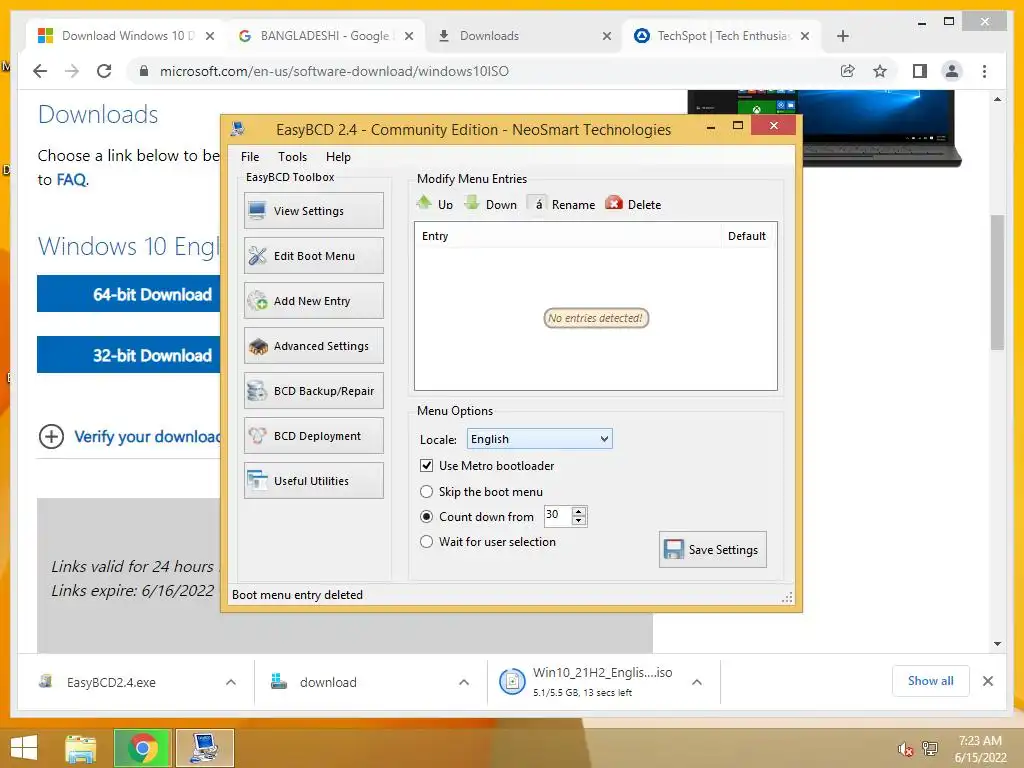The height and width of the screenshot is (768, 1024).
Task: Decrease countdown with spinner down arrow
Action: (579, 520)
